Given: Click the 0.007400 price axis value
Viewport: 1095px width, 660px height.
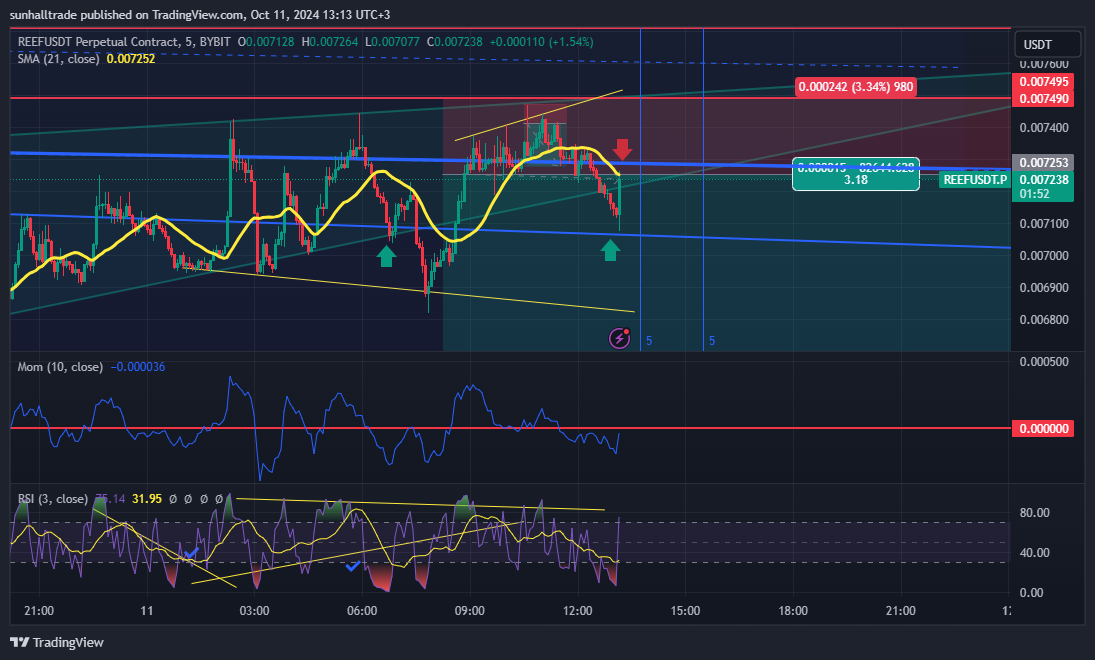Looking at the screenshot, I should (1044, 127).
